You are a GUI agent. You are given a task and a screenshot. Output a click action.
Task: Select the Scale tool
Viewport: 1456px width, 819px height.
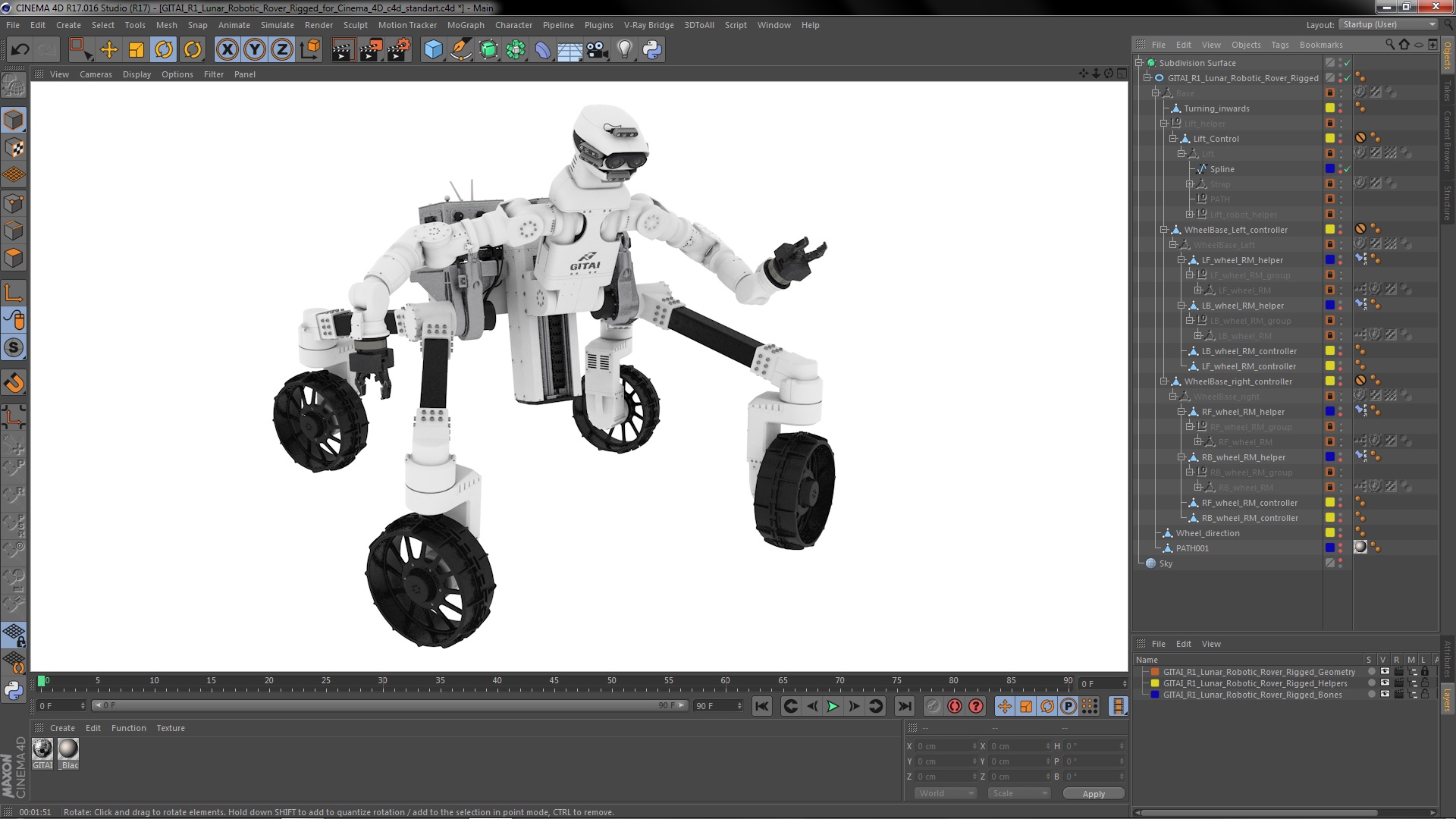[136, 50]
